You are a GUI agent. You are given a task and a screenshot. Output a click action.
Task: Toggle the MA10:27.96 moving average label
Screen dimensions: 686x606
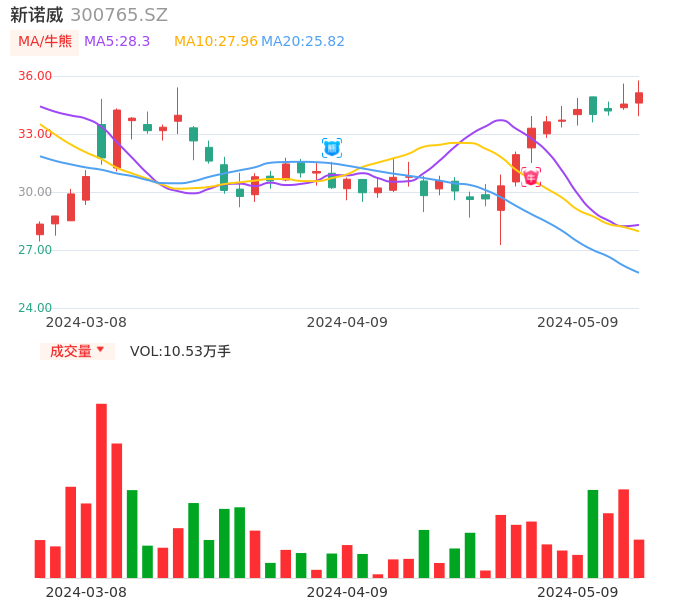[x=216, y=41]
